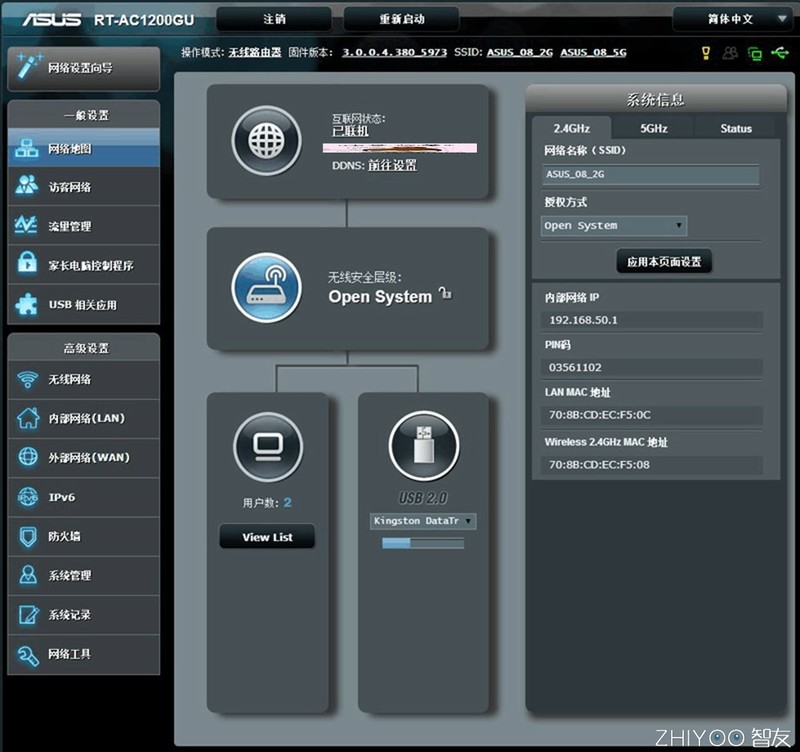Viewport: 800px width, 752px height.
Task: Open USB 相关应用 menu item
Action: tap(84, 304)
